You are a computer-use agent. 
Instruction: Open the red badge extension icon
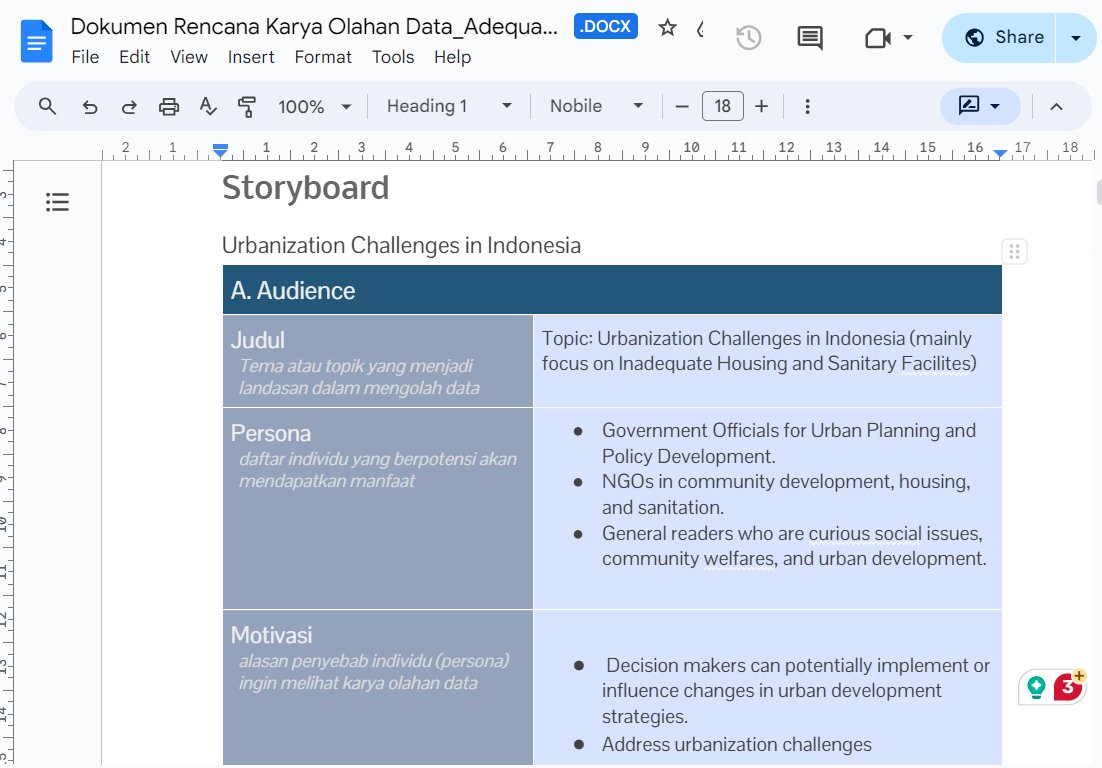pos(1068,686)
